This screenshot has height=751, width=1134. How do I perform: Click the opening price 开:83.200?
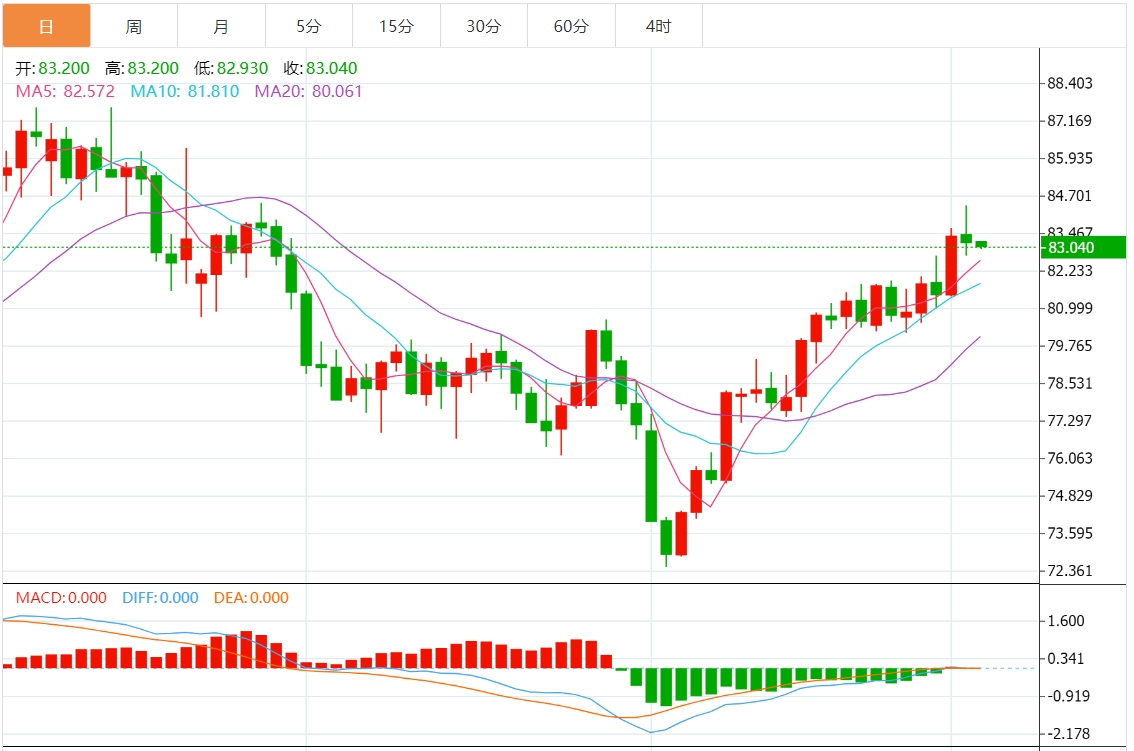pos(53,68)
